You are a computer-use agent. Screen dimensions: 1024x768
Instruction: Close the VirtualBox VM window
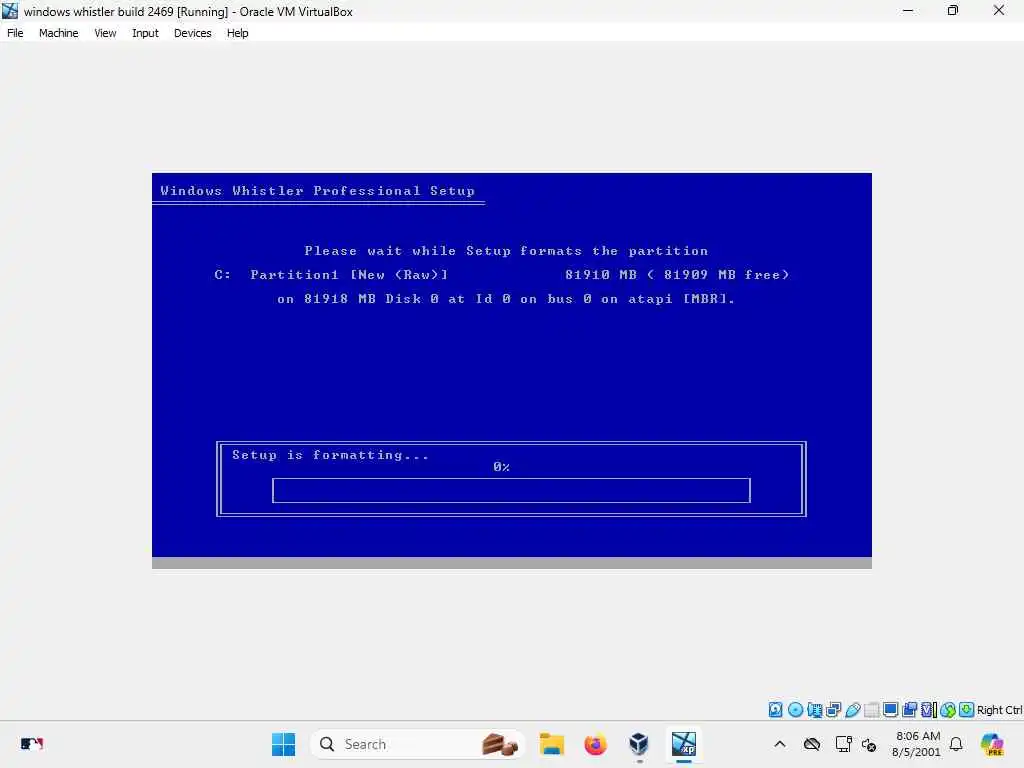[999, 11]
